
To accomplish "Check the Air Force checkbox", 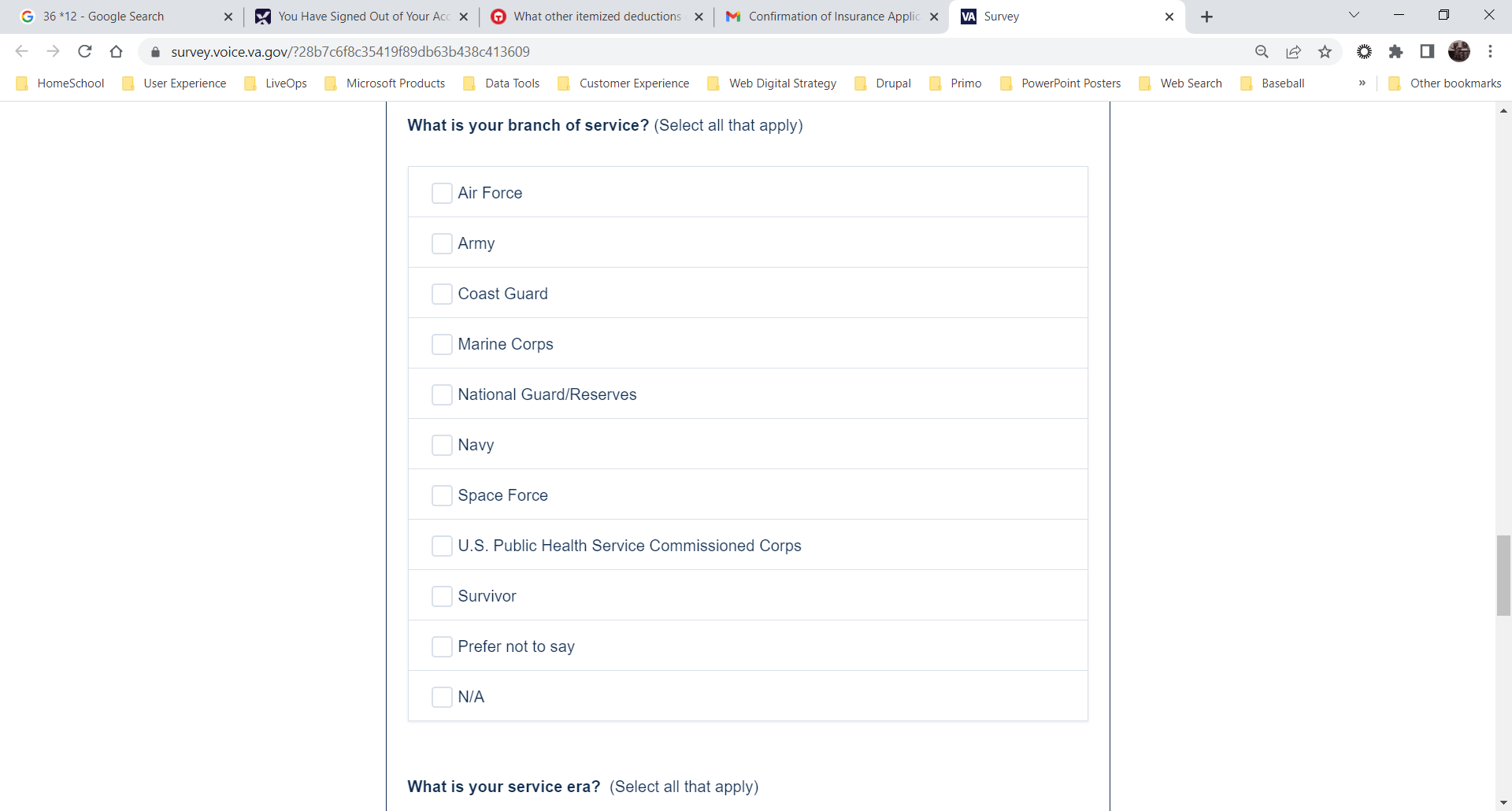I will click(x=442, y=193).
